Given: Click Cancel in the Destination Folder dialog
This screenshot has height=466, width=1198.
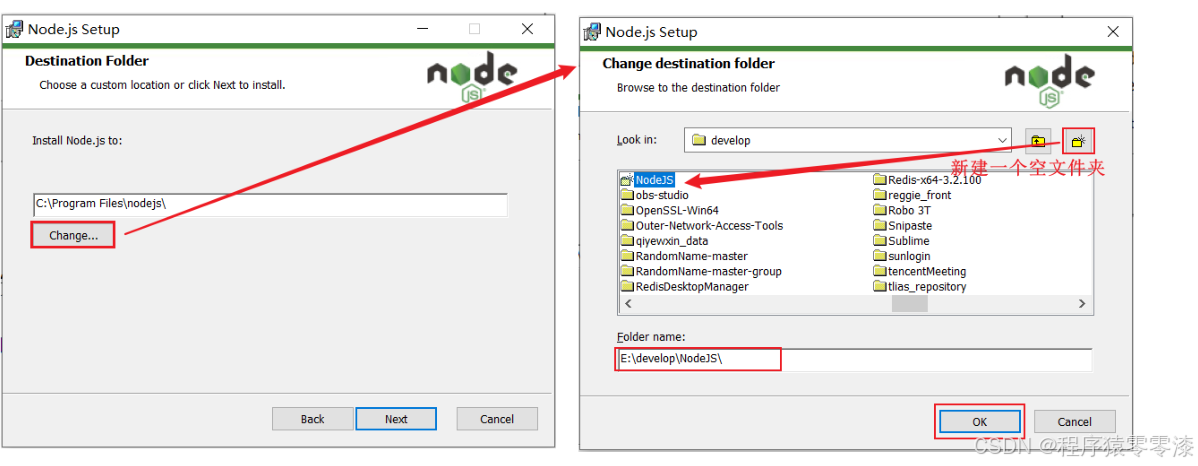Looking at the screenshot, I should (x=497, y=419).
